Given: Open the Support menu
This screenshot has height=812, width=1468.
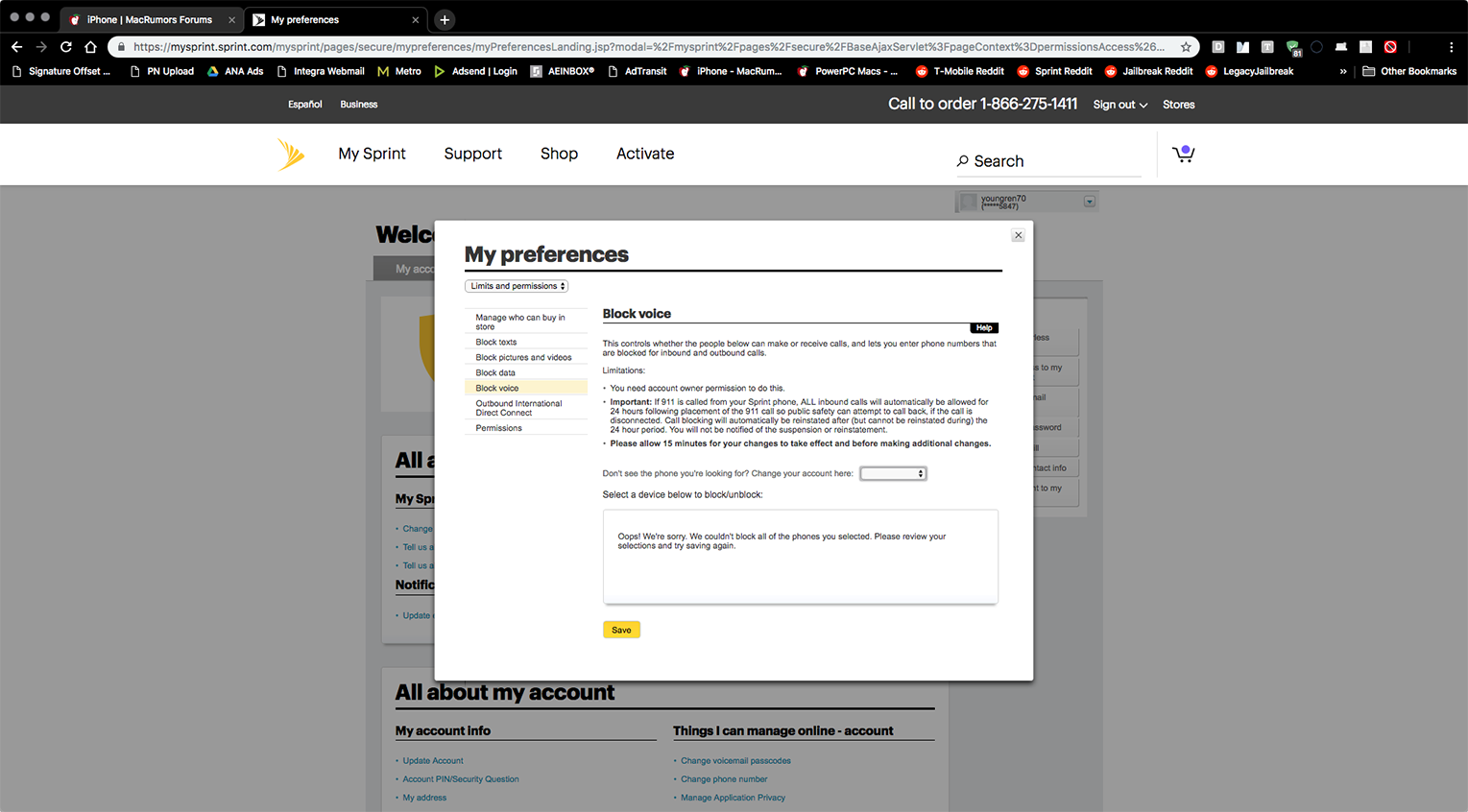Looking at the screenshot, I should click(472, 154).
